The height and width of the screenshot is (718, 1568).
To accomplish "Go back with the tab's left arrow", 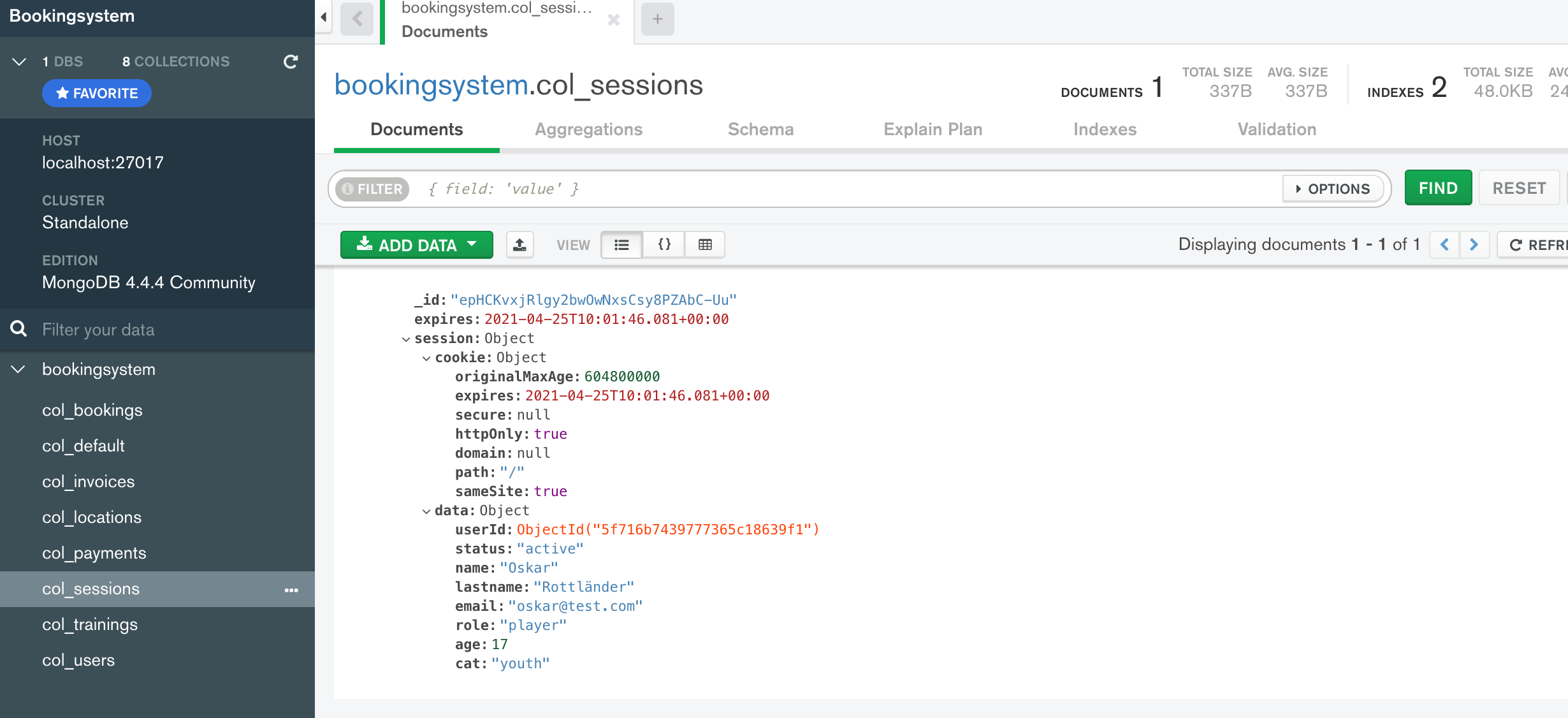I will (x=357, y=19).
